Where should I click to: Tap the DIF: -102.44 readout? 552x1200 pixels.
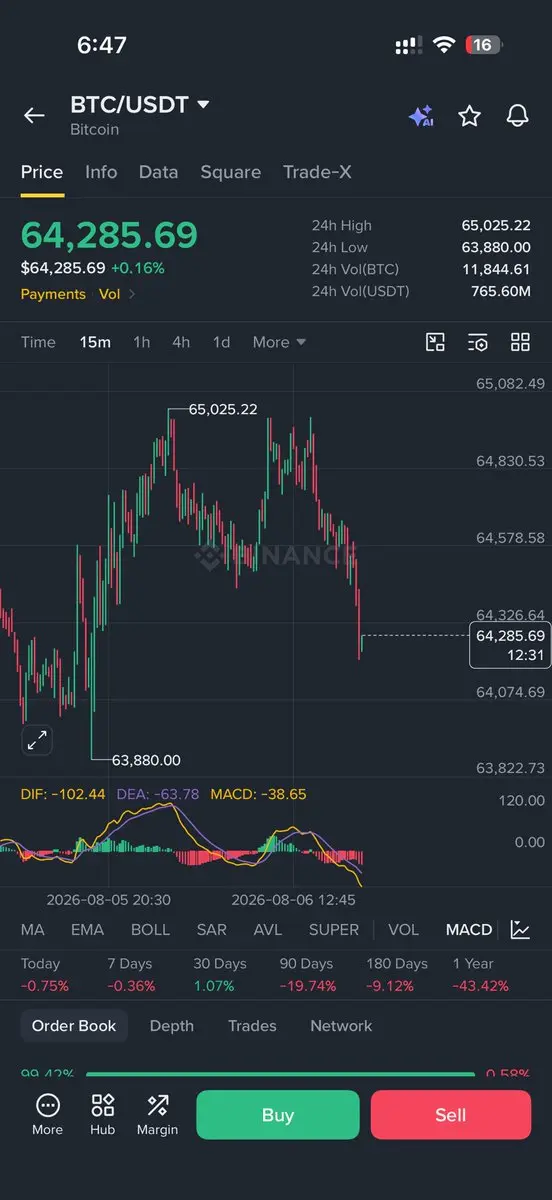click(x=63, y=794)
